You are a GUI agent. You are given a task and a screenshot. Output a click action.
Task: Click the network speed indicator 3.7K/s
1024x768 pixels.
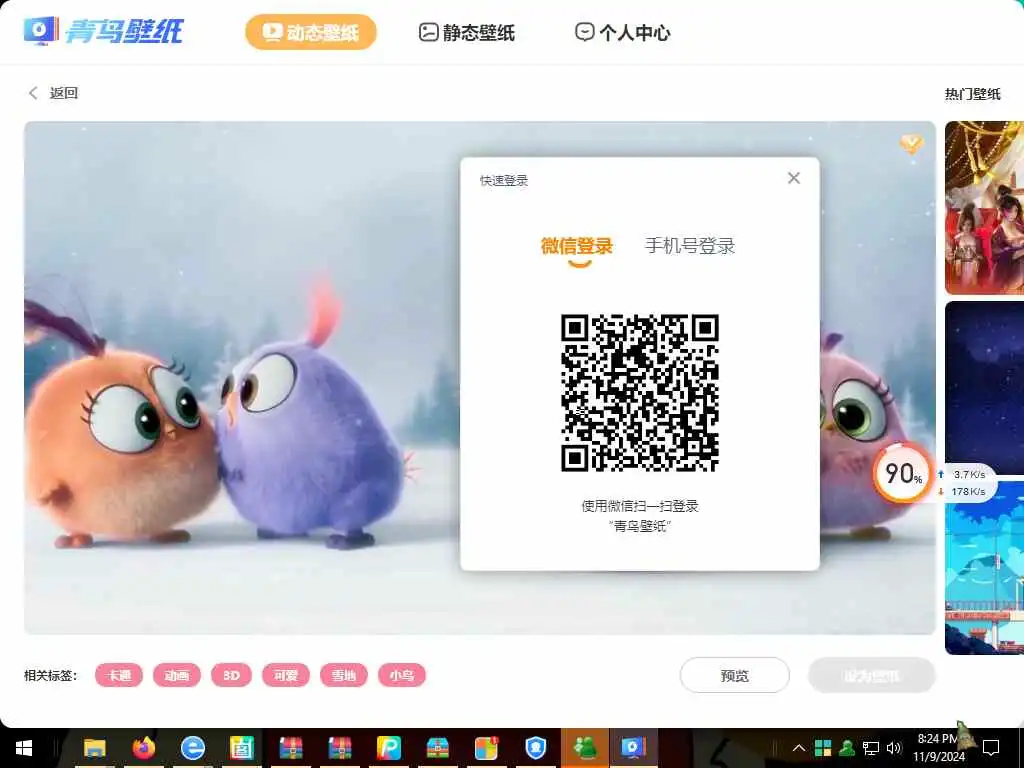coord(968,475)
